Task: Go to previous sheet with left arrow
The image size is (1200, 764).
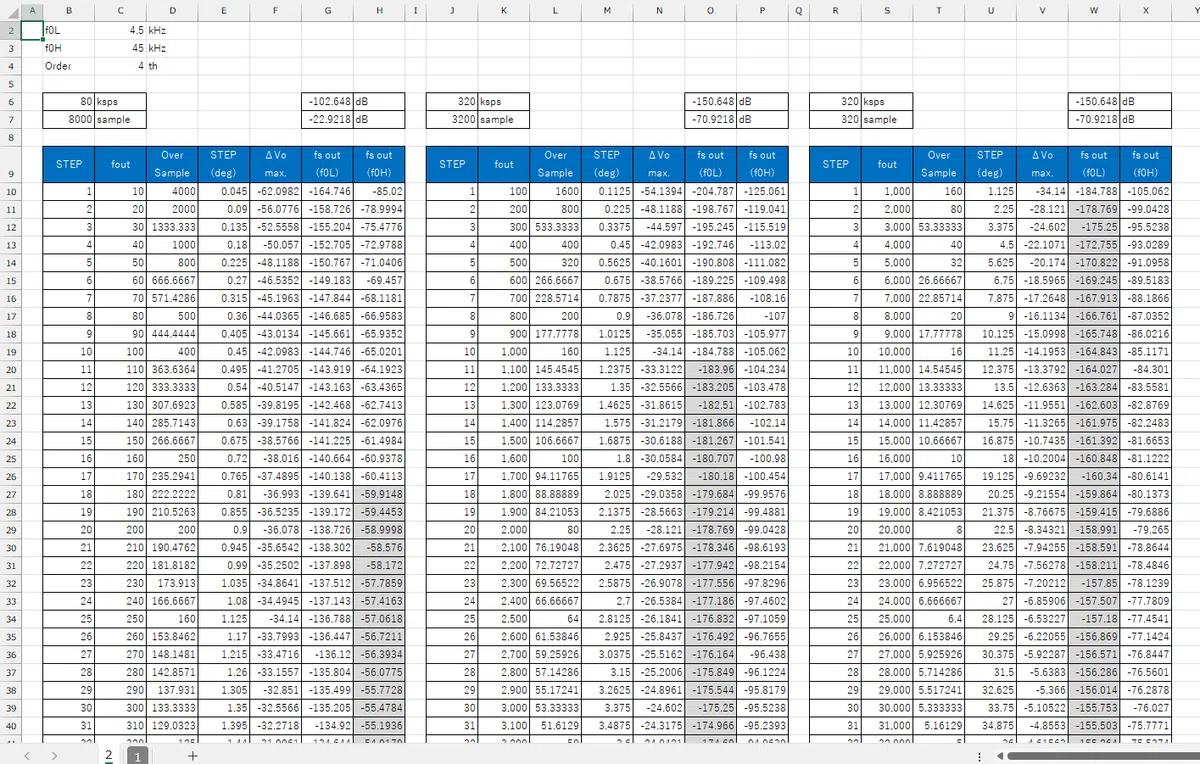Action: pos(25,756)
